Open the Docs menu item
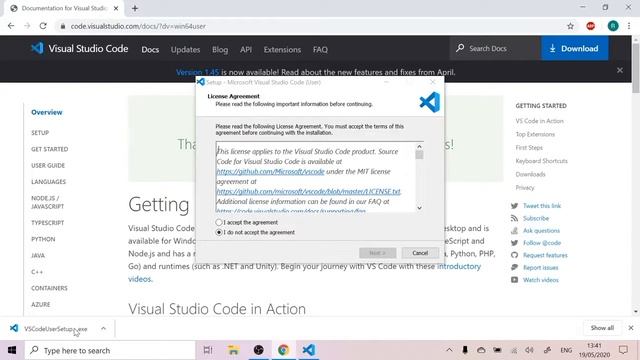Image resolution: width=640 pixels, height=360 pixels. 150,49
